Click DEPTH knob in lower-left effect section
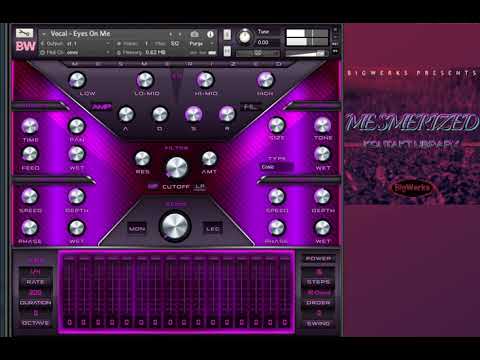 (77, 196)
